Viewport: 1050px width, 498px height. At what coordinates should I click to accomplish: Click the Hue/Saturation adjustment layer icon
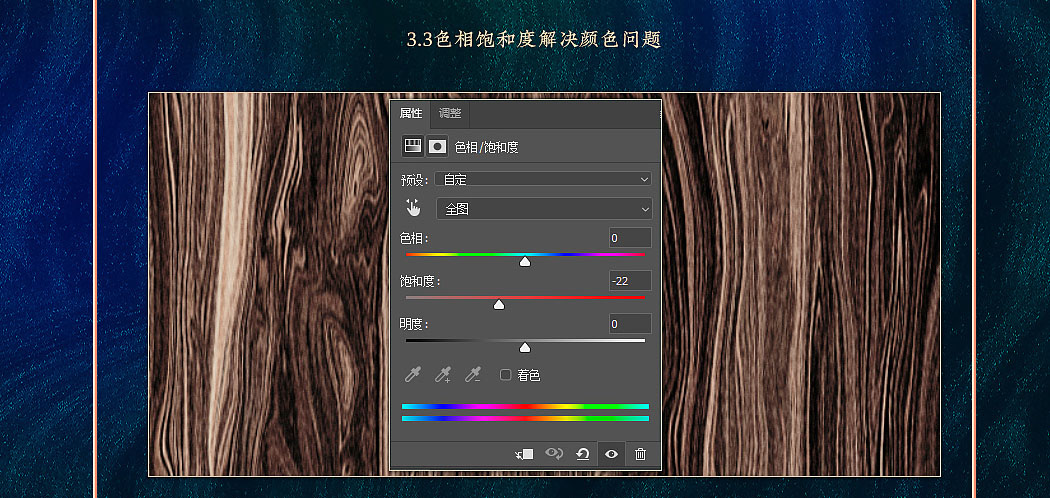[x=412, y=147]
